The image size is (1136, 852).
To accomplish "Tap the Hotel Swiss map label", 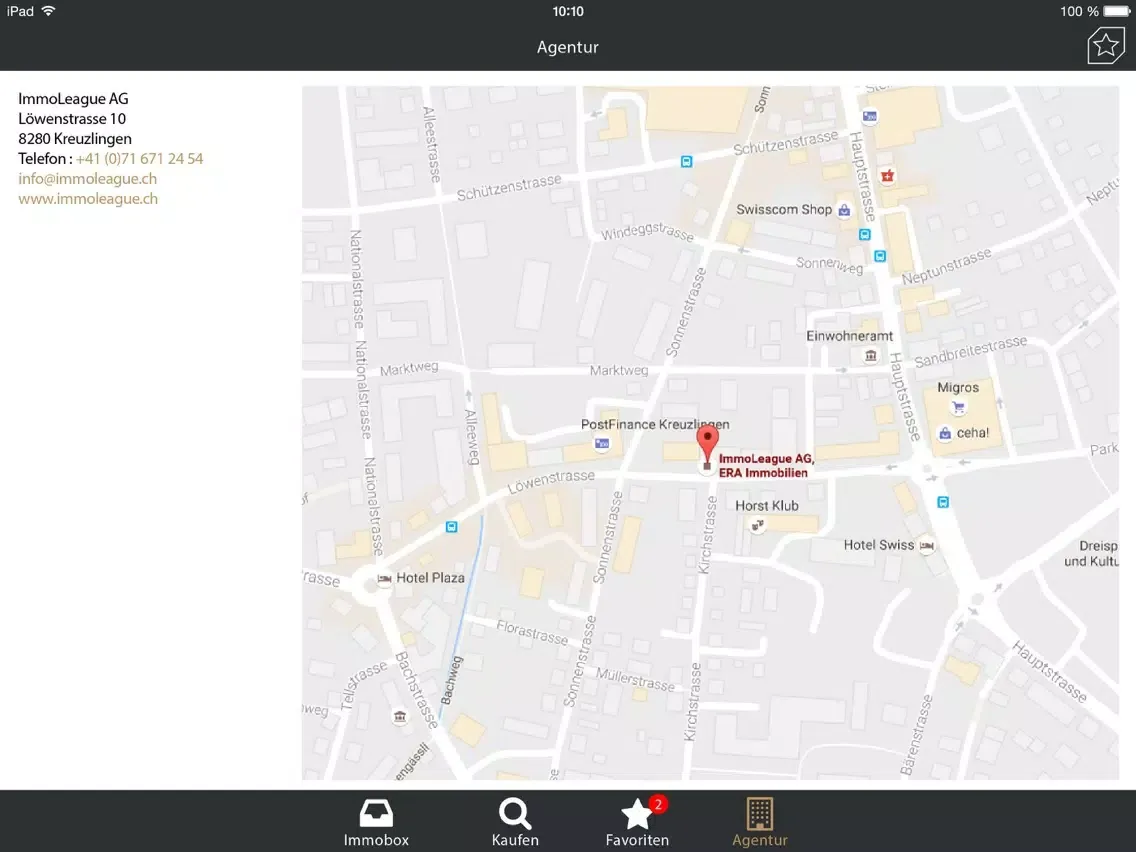I will 879,545.
